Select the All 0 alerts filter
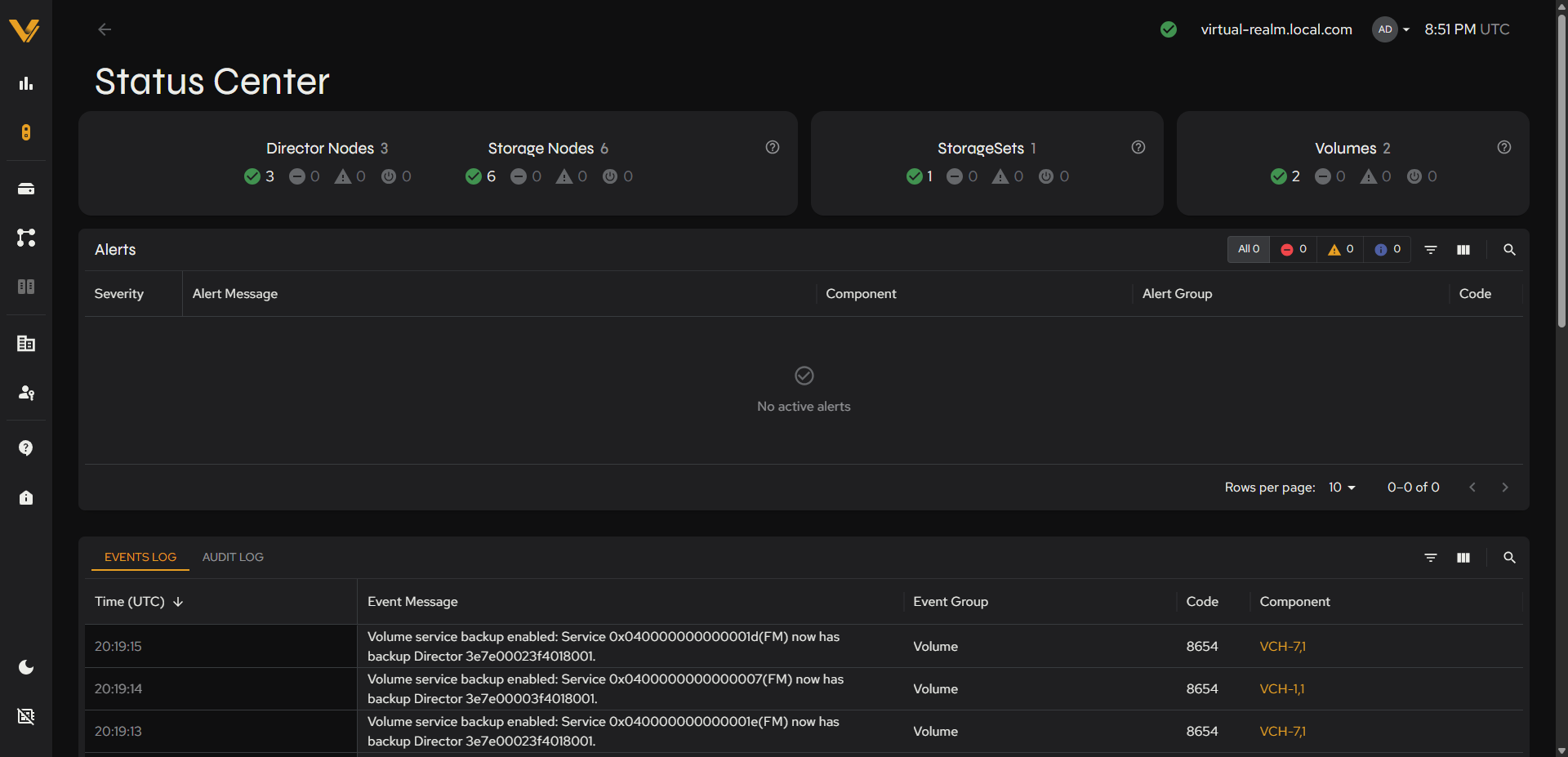Screen dimensions: 1568x757 coord(1249,249)
